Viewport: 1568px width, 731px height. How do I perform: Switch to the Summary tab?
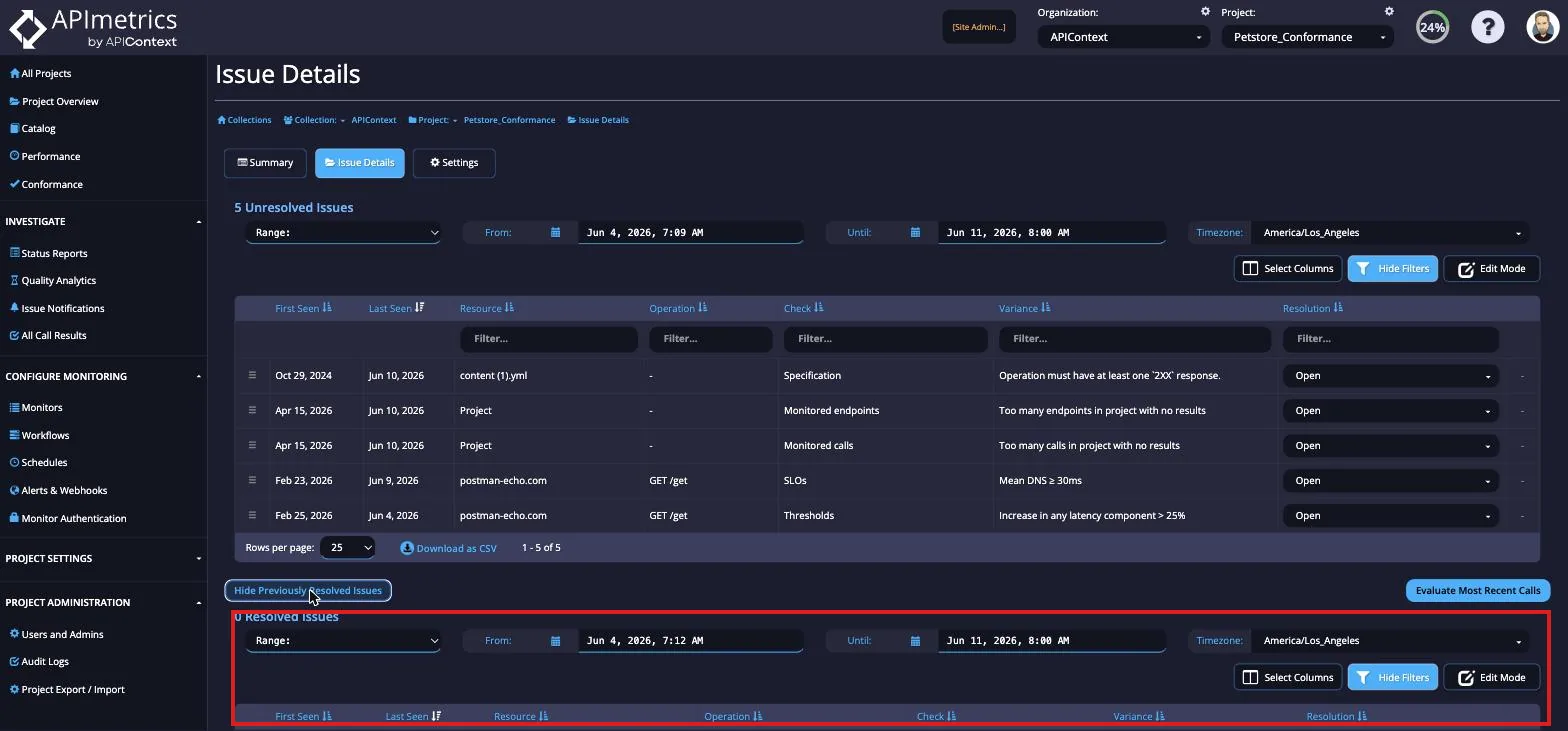(265, 162)
